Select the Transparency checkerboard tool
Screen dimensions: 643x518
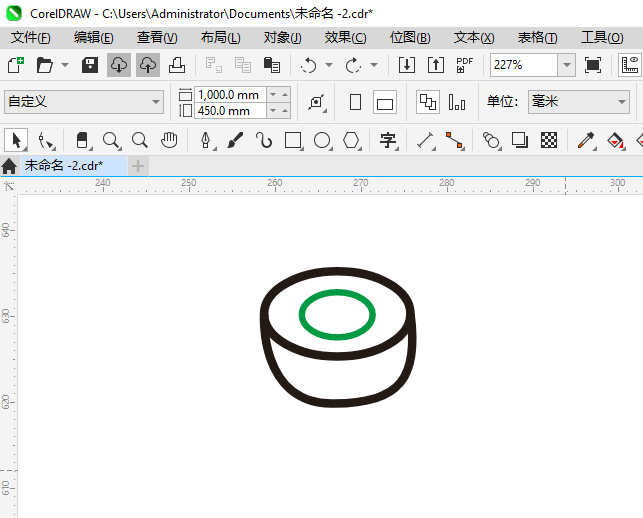click(x=549, y=140)
